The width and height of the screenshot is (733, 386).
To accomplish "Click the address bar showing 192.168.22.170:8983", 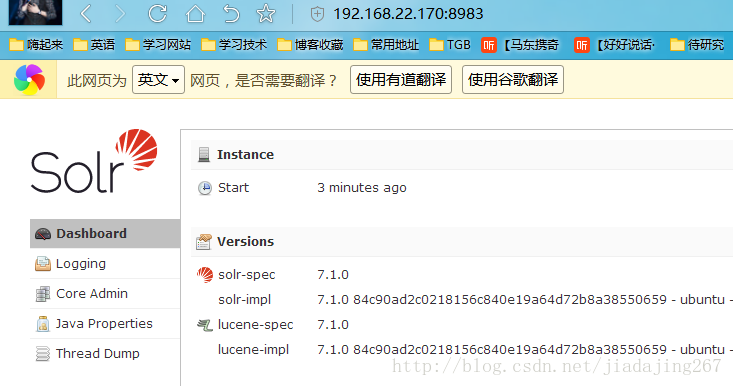I will [x=408, y=14].
